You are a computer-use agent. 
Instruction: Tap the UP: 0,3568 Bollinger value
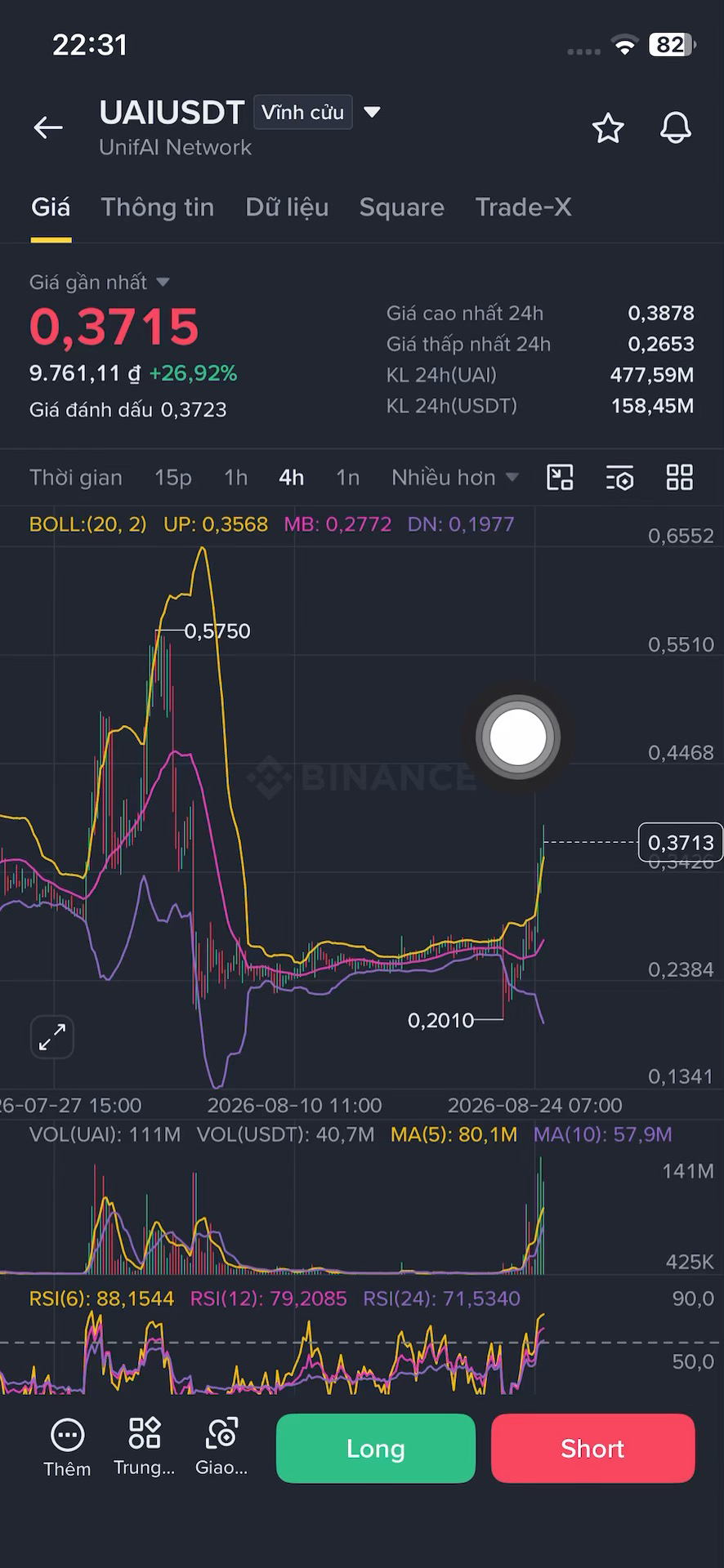[216, 524]
